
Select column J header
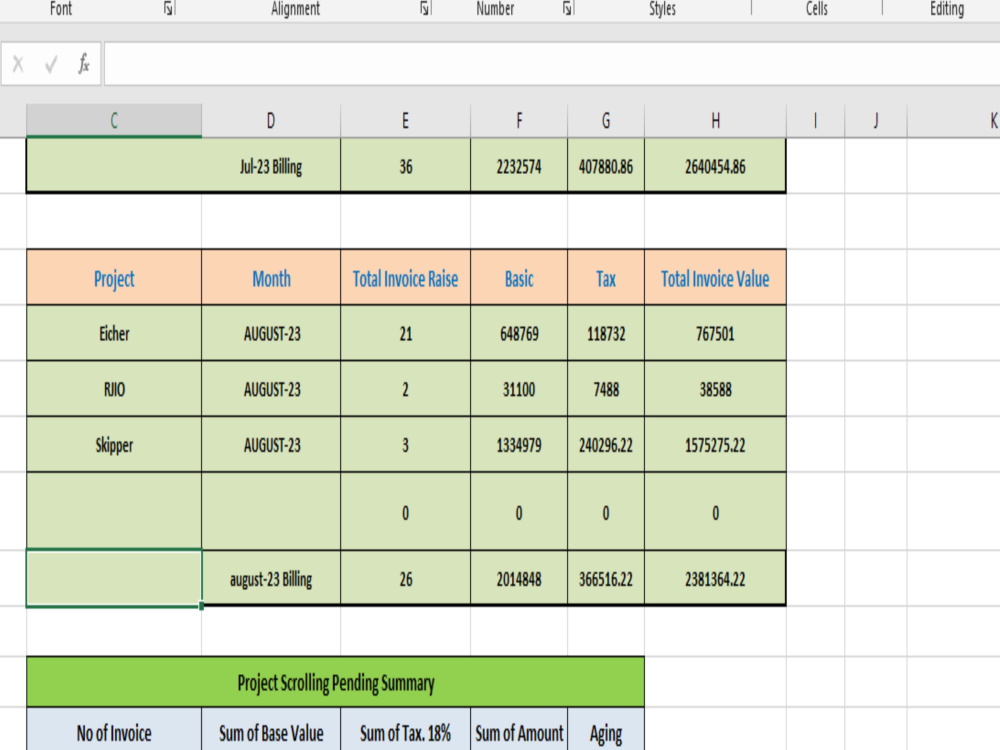[x=876, y=121]
